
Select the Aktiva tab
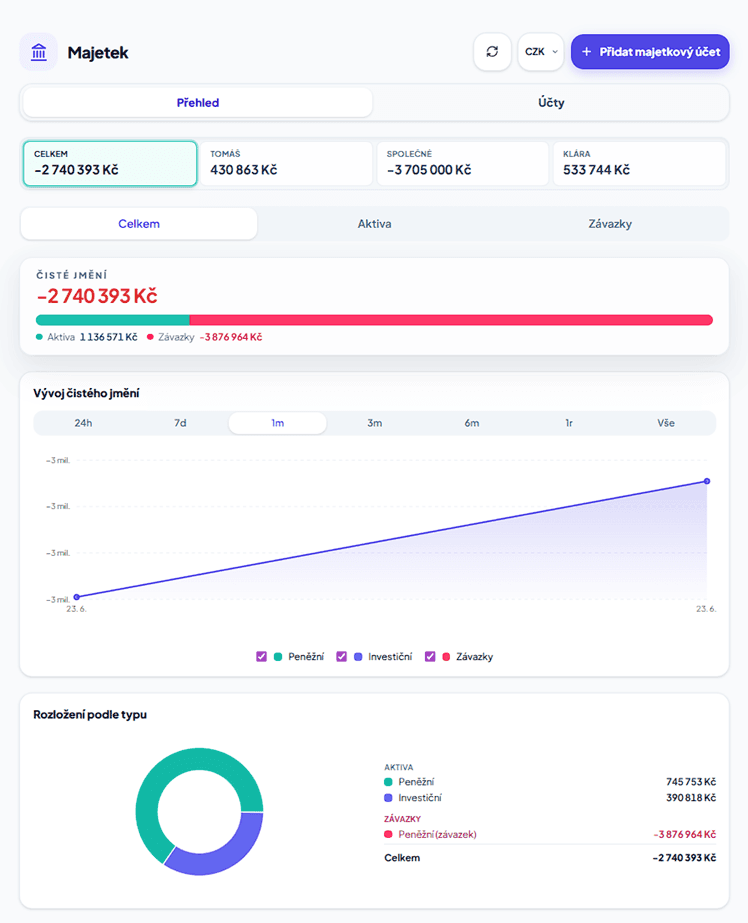[374, 224]
